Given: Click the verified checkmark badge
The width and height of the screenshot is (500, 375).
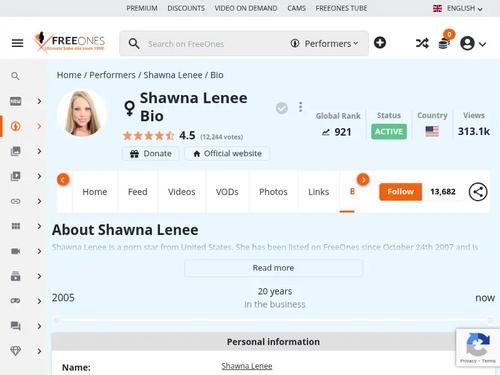Looking at the screenshot, I should 282,108.
